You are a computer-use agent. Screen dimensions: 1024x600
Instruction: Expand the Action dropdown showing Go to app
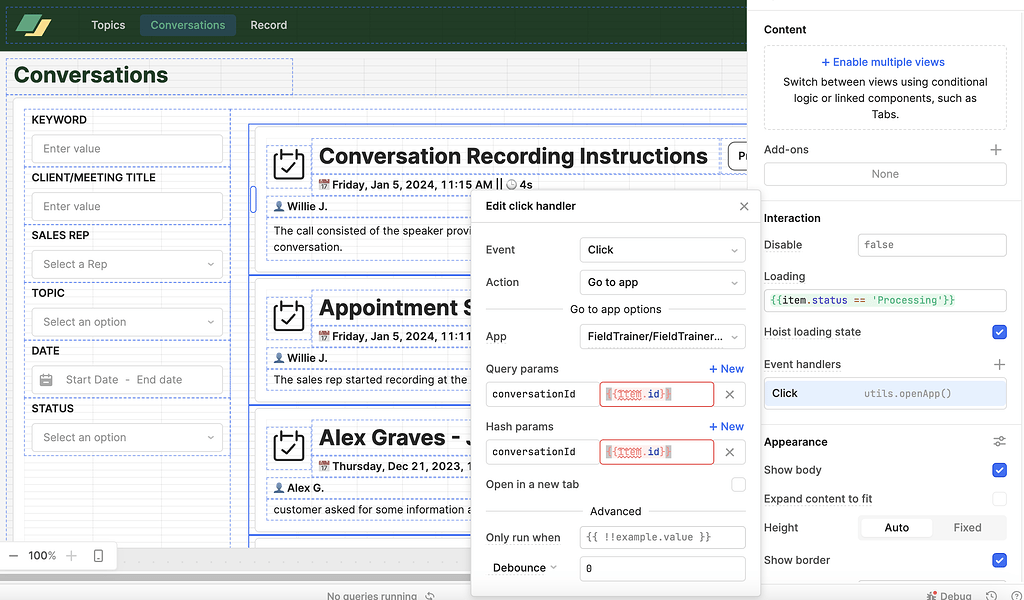click(662, 282)
